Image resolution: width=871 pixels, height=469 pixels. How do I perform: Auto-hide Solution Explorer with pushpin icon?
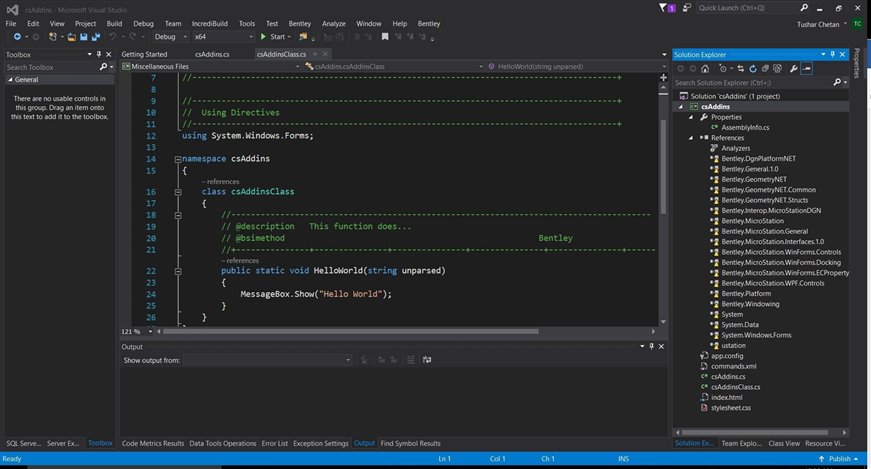pos(833,54)
